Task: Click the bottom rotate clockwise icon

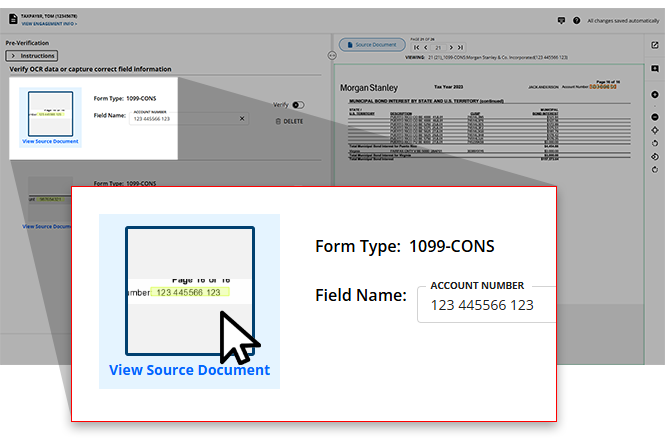Action: (655, 170)
